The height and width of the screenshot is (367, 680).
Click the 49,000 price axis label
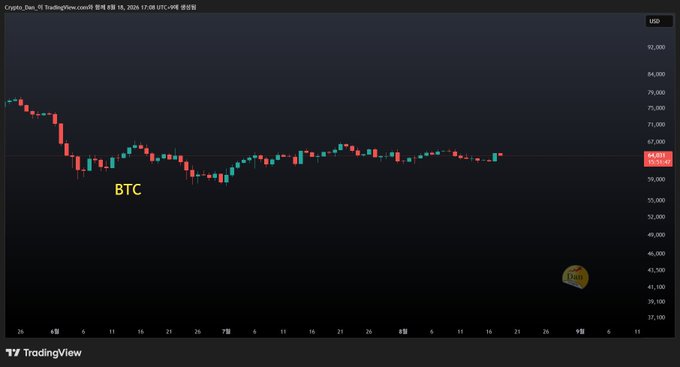point(656,235)
